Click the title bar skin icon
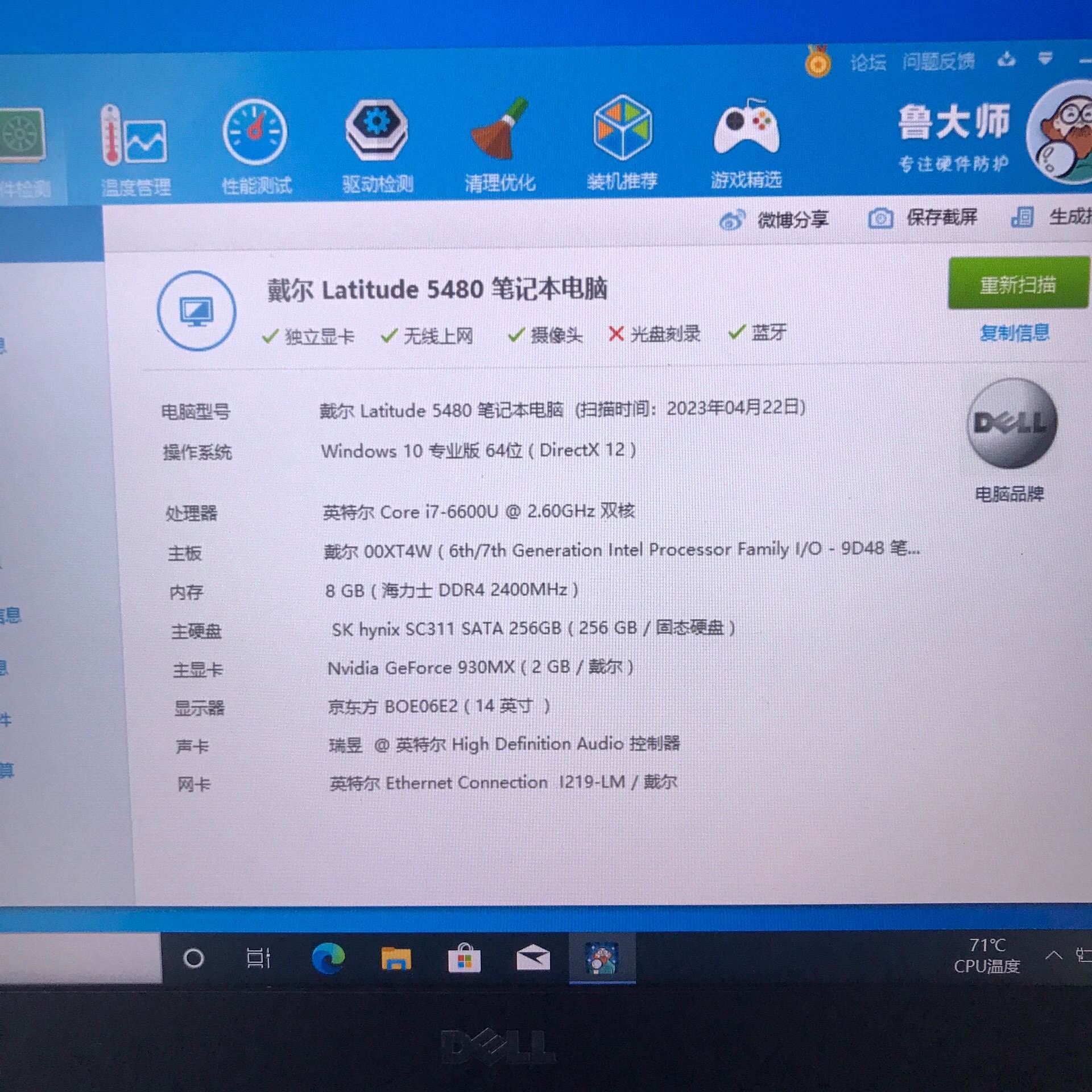 [x=1006, y=59]
